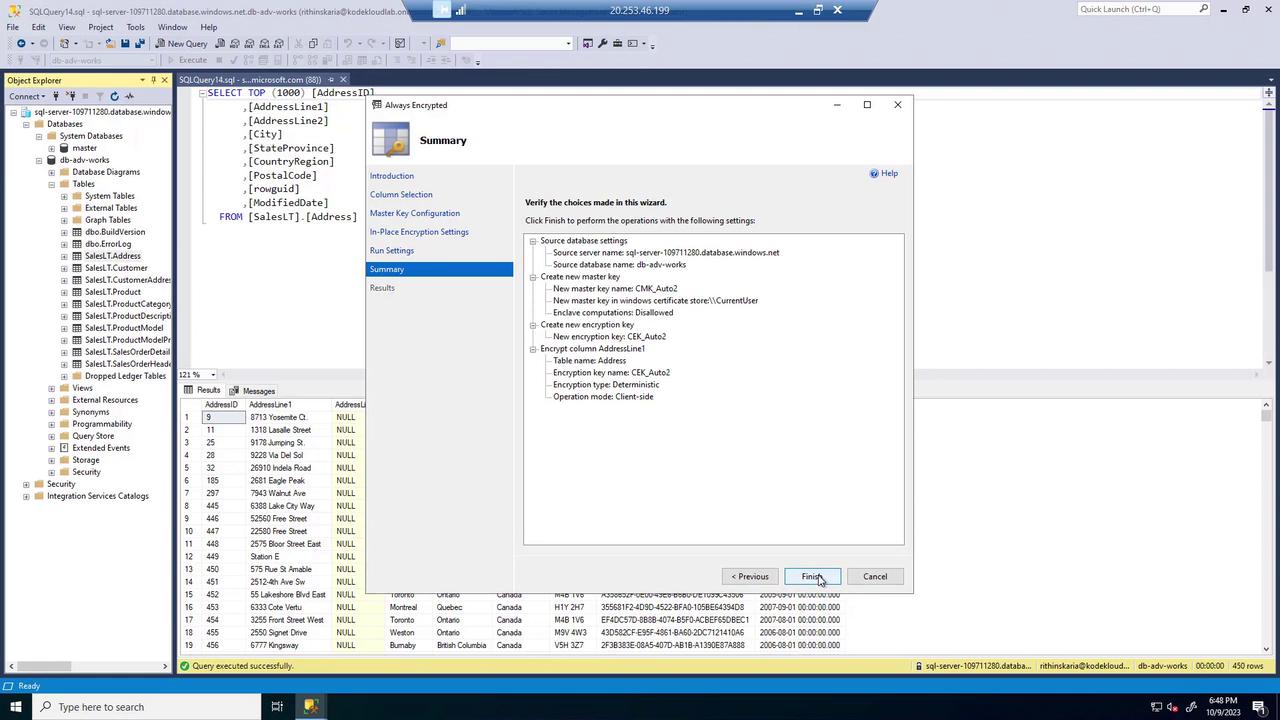Select the SalesLT.Address table
Screen dimensions: 1280x720
tap(113, 256)
